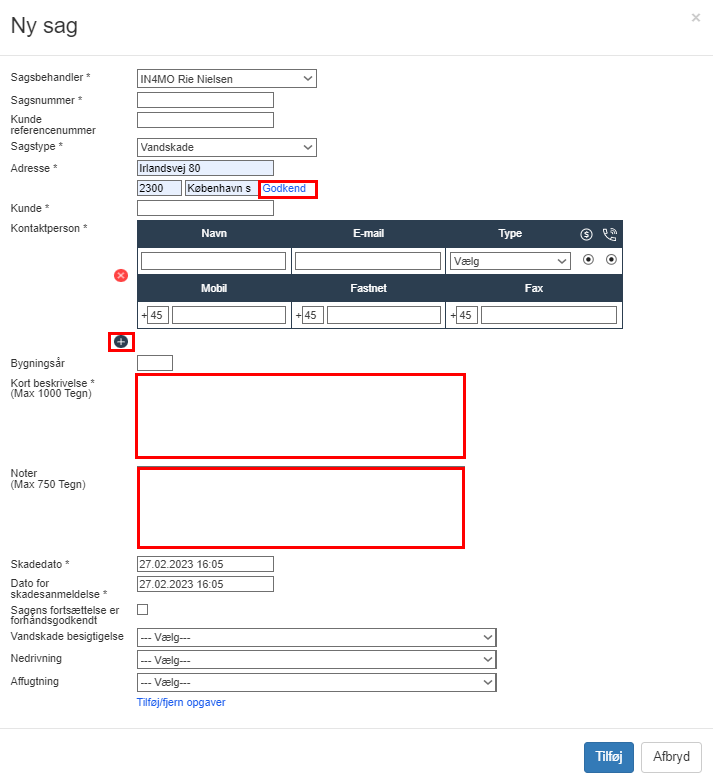Click the red remove contact person icon
713x784 pixels.
point(121,275)
